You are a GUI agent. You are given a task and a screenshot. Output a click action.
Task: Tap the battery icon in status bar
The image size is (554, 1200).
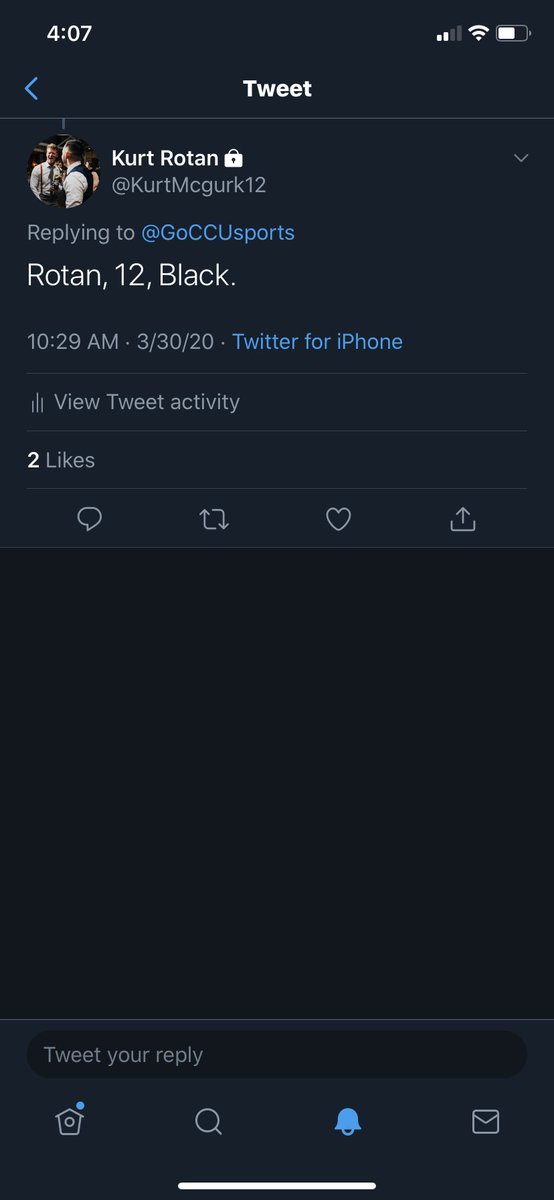513,34
